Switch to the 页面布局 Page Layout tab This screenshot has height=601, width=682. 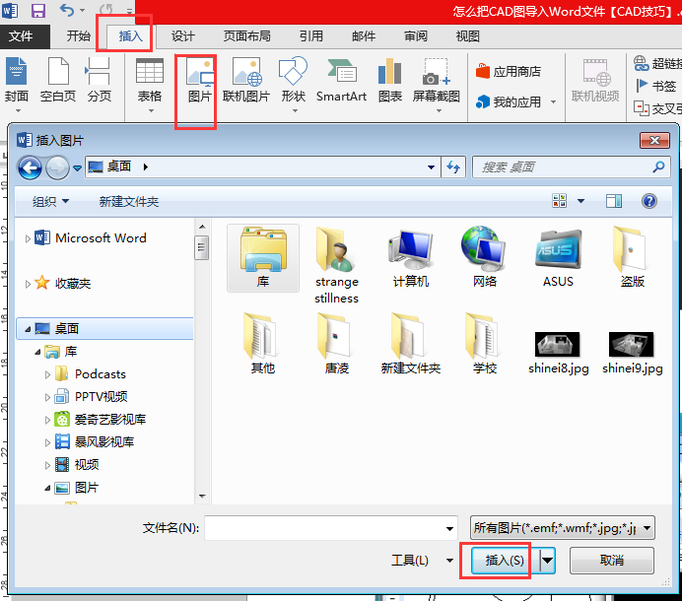click(247, 36)
